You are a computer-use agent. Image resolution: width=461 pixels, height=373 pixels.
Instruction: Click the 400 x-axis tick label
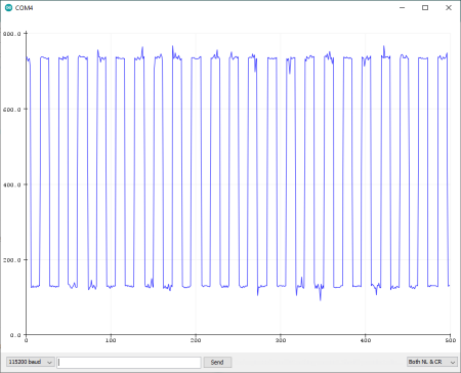point(366,340)
